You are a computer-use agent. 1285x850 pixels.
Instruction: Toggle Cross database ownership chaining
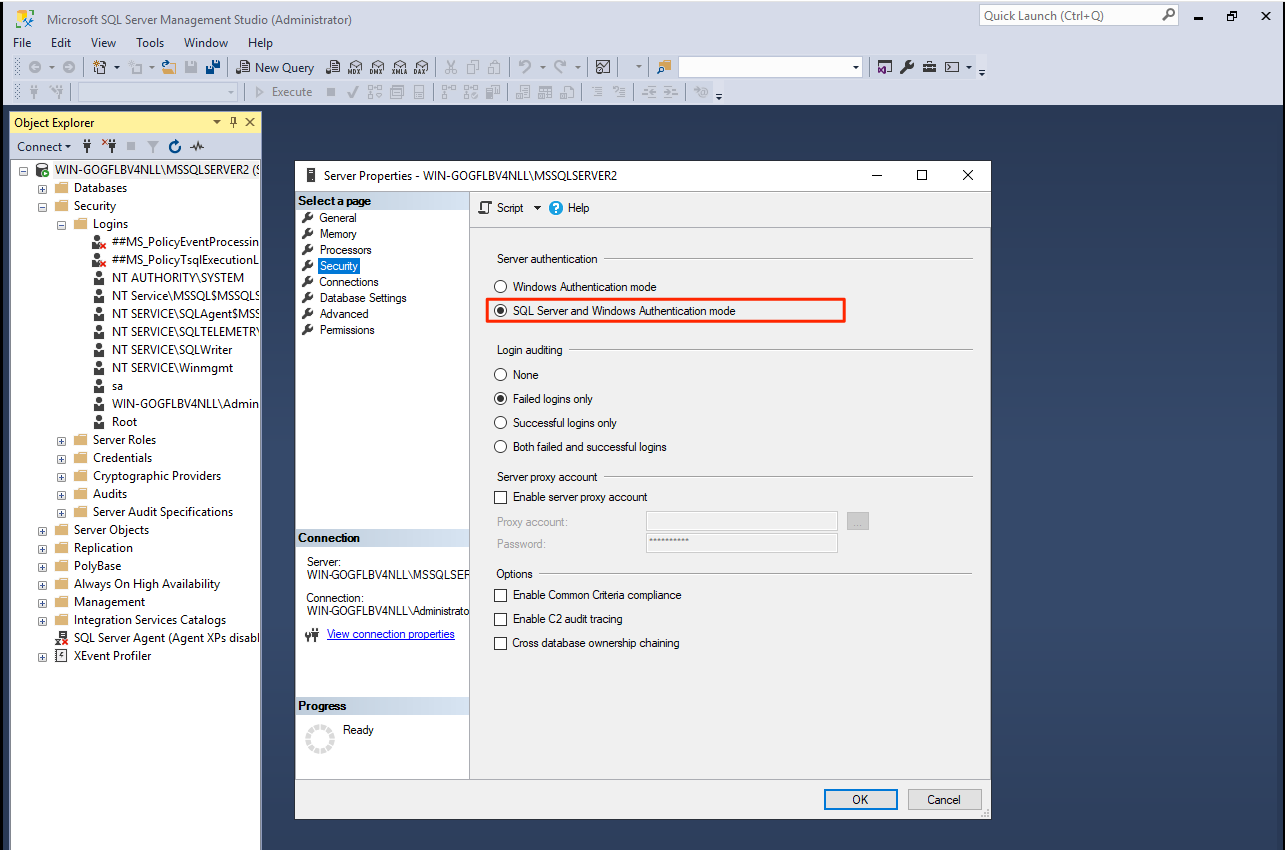[501, 643]
